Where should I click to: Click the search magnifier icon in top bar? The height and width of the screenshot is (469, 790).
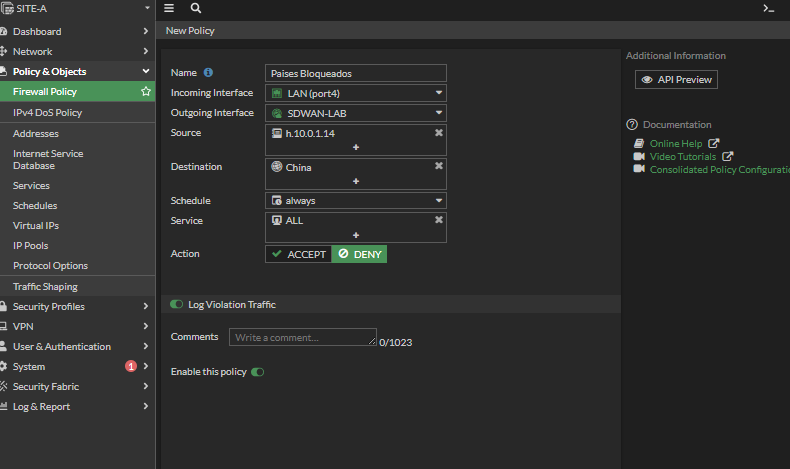[x=195, y=8]
